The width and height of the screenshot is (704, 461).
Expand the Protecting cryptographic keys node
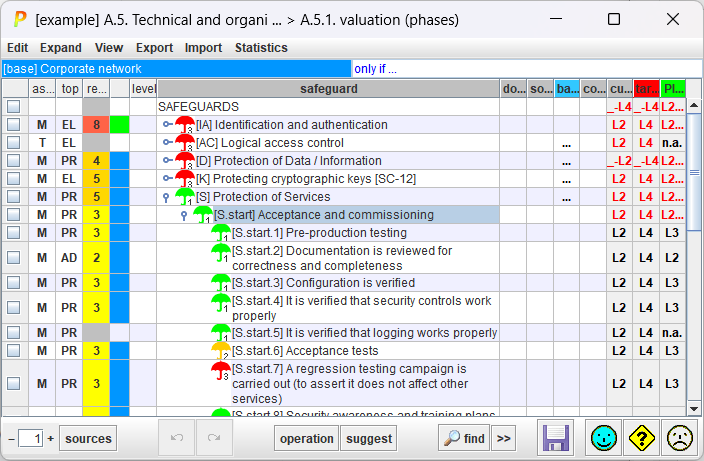[167, 178]
